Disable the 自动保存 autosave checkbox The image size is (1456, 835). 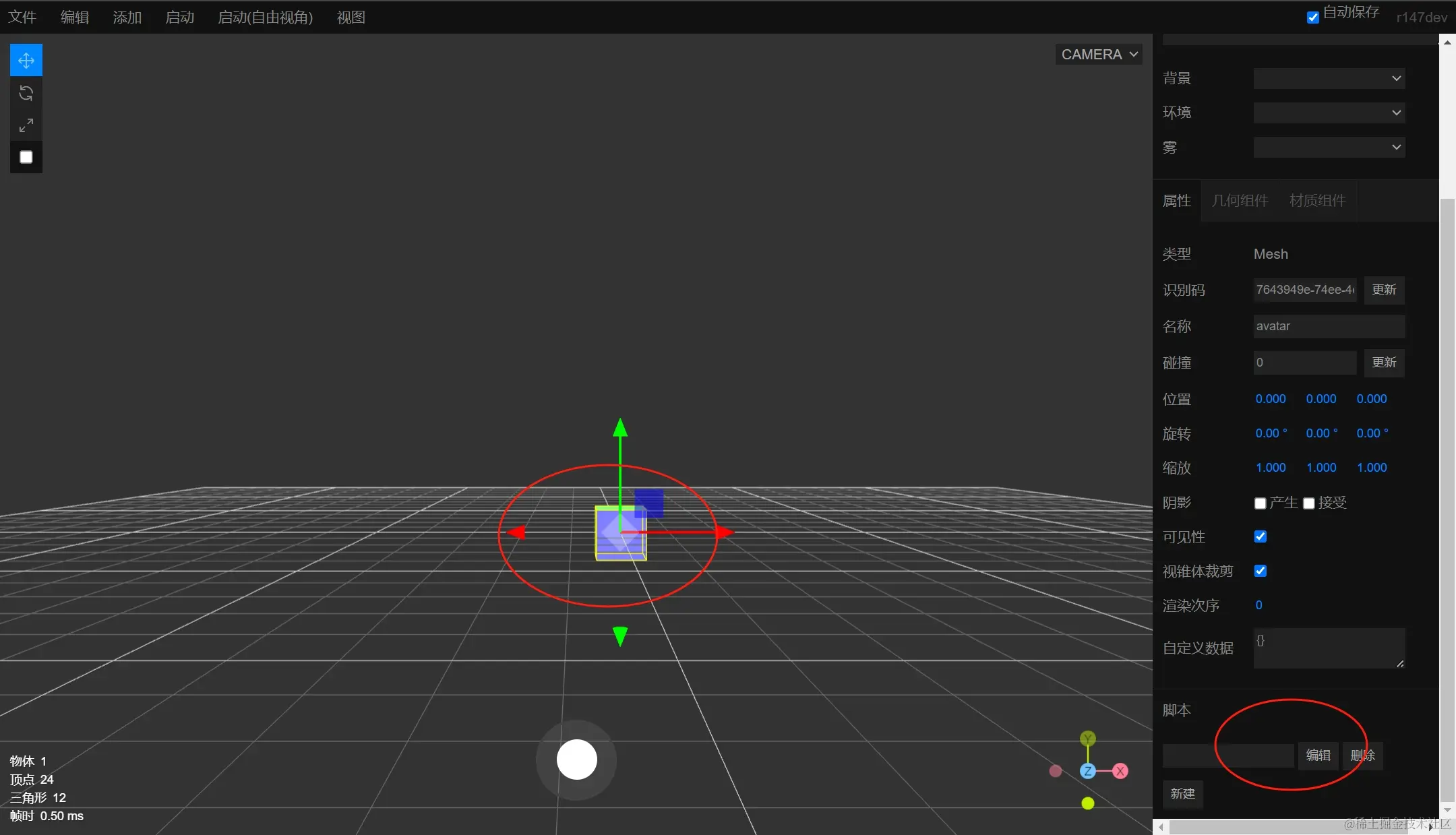pyautogui.click(x=1312, y=18)
